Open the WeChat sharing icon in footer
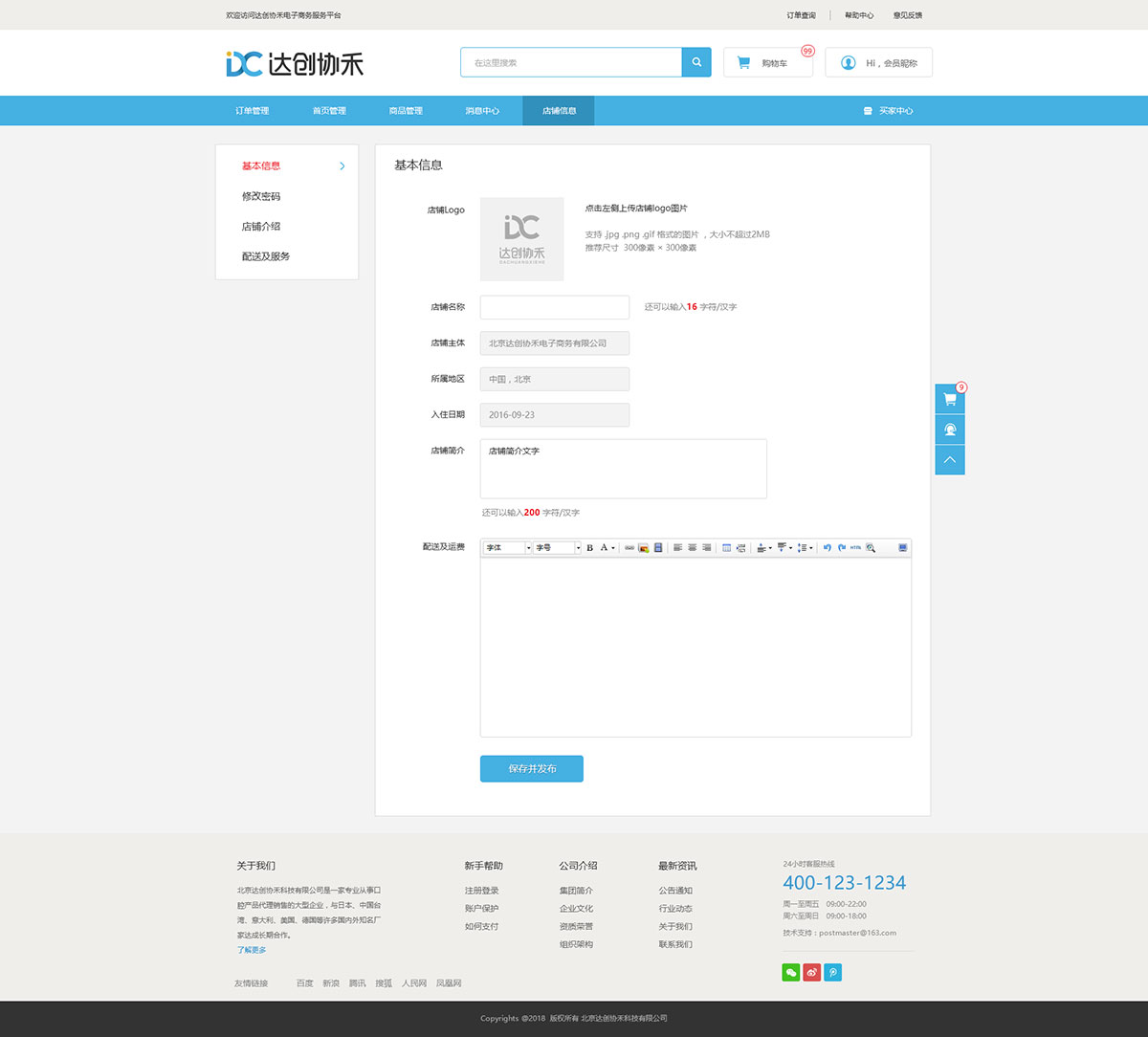 (790, 971)
